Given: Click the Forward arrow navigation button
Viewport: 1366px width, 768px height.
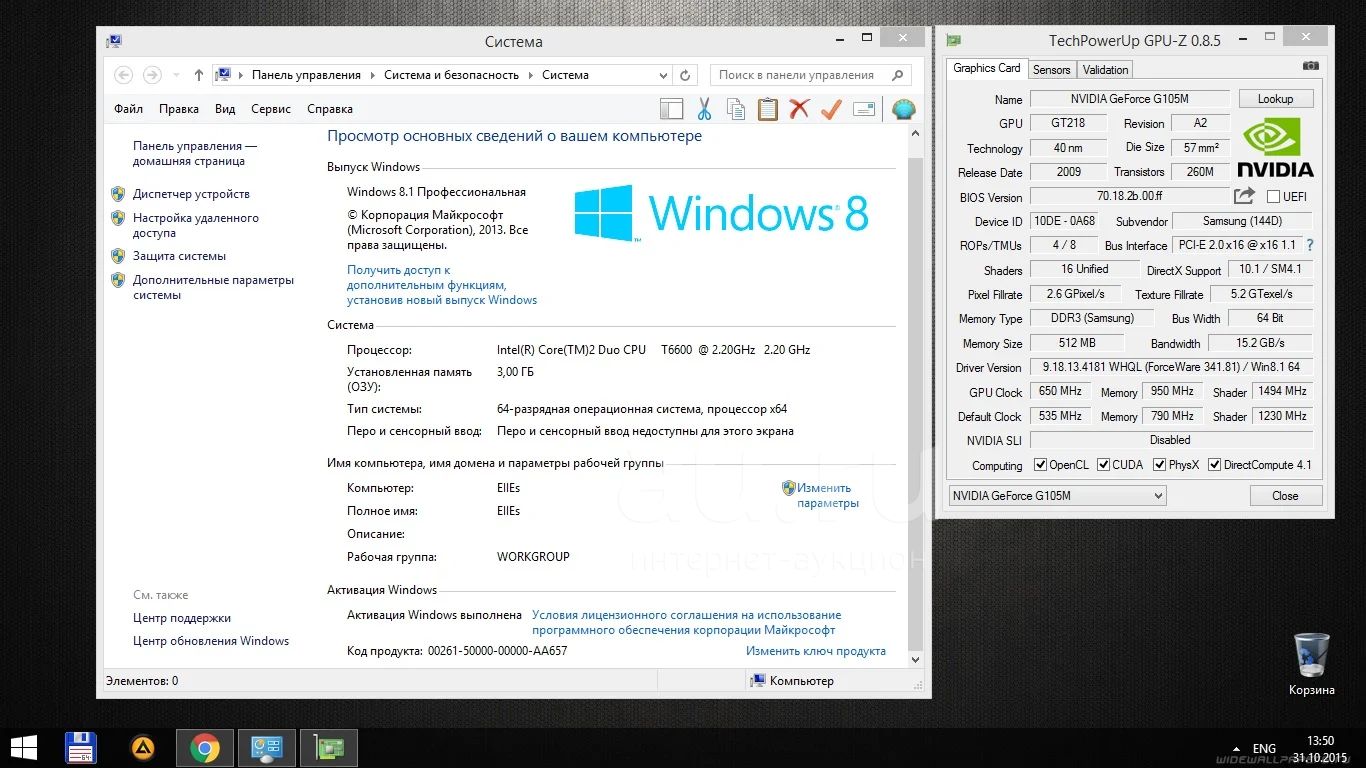Looking at the screenshot, I should coord(152,75).
